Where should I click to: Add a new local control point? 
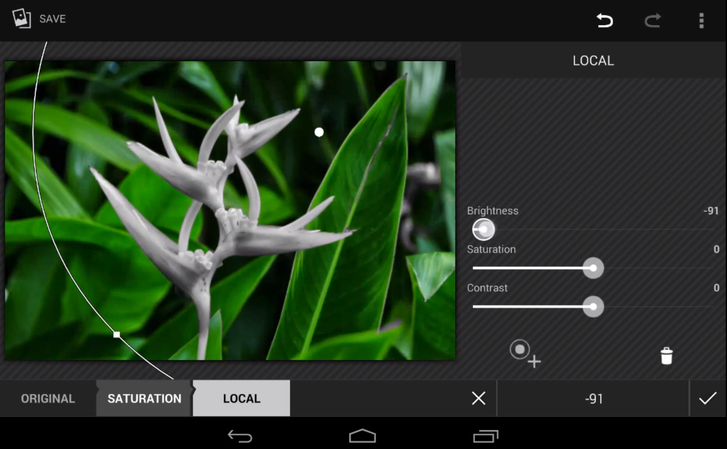click(524, 353)
